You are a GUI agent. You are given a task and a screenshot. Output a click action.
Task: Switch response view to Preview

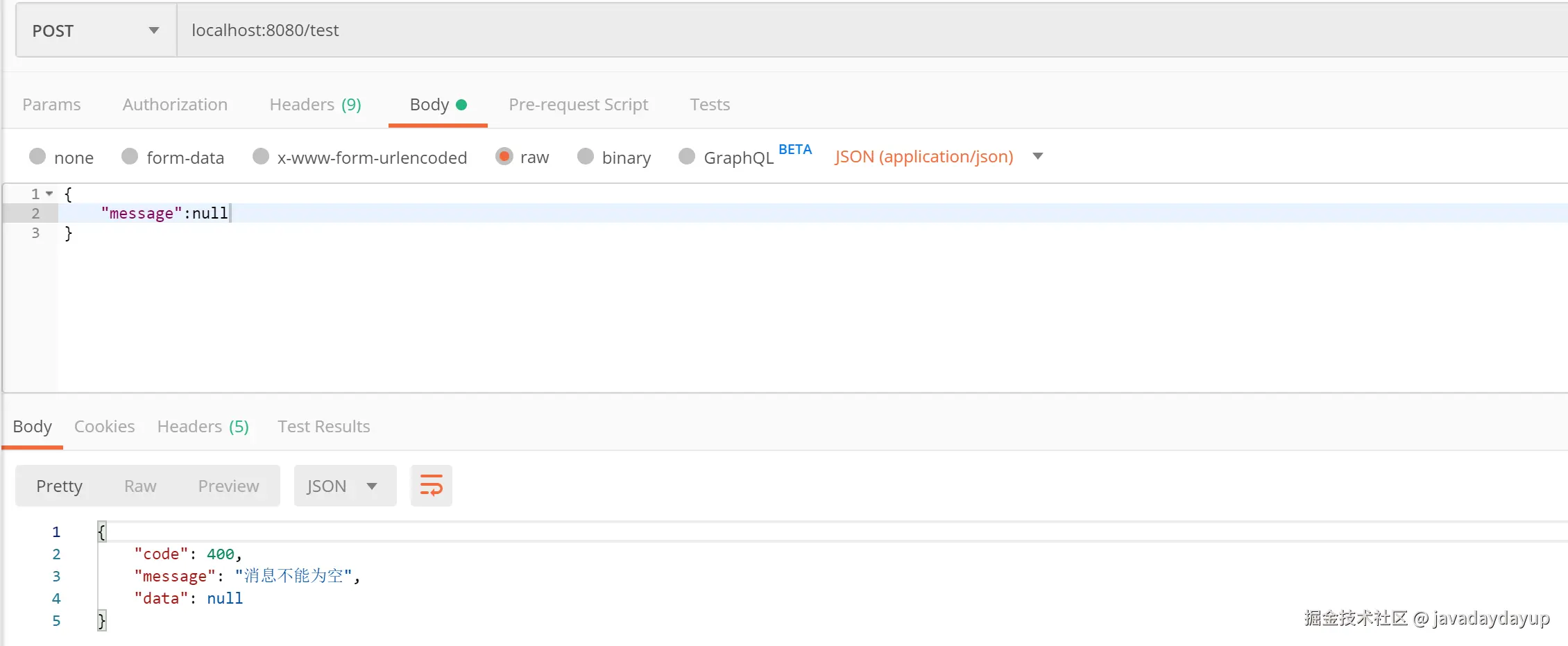(228, 486)
